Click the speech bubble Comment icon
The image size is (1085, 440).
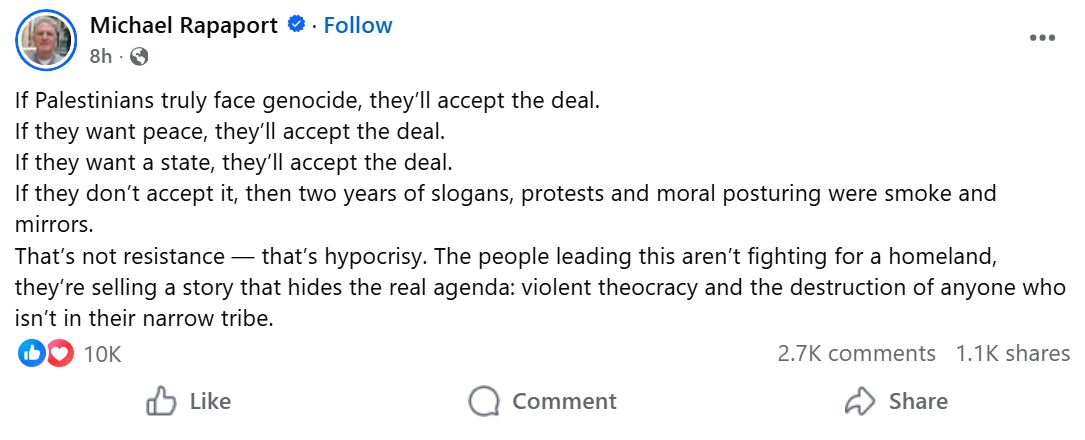(x=484, y=402)
